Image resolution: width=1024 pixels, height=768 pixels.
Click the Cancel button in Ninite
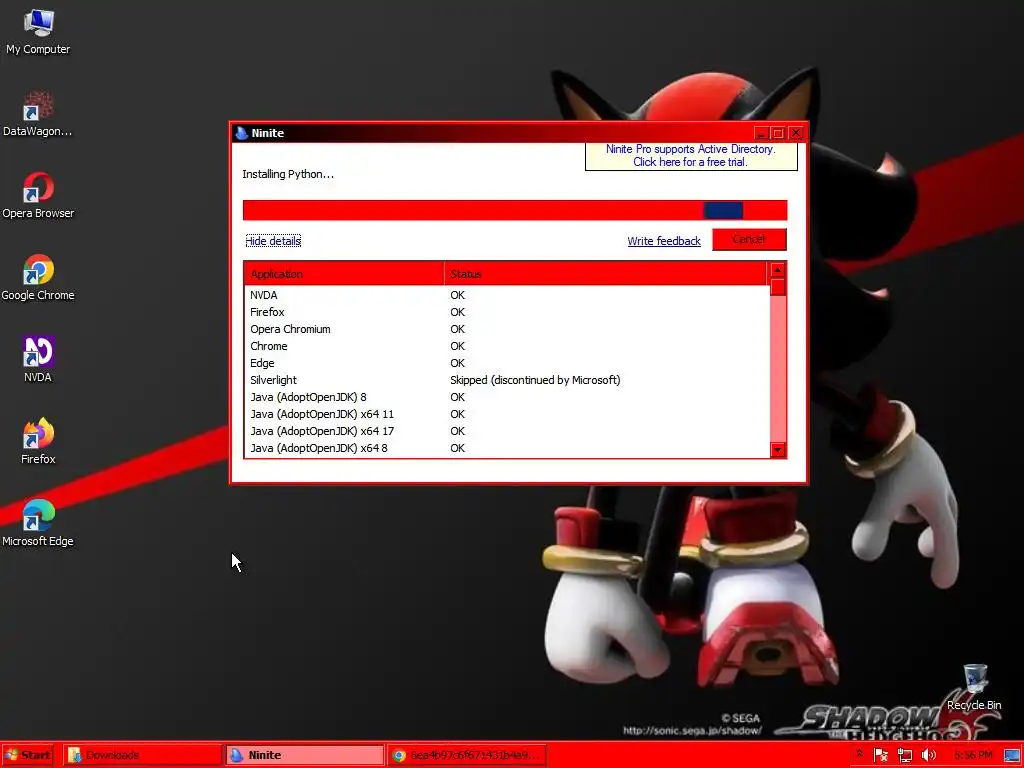click(749, 239)
